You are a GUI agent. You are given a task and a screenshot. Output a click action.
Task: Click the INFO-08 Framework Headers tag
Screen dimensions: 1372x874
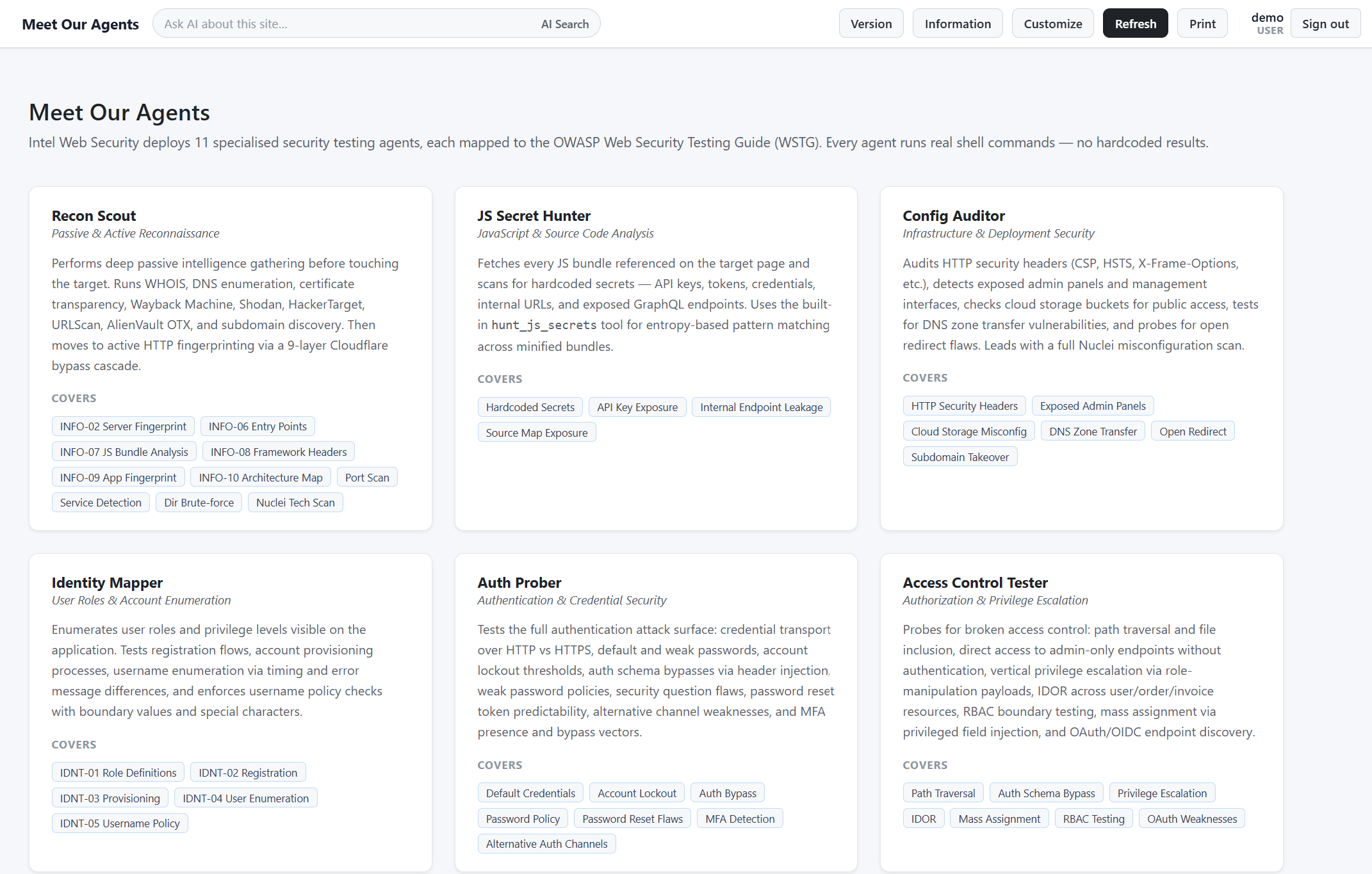point(279,452)
